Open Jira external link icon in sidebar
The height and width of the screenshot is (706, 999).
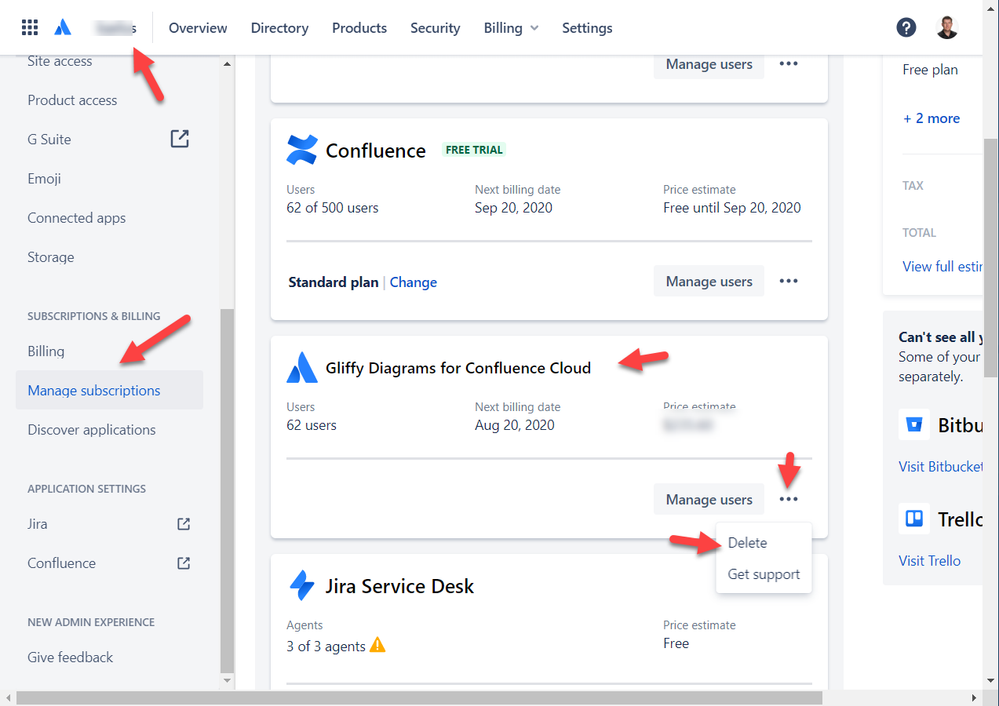point(183,524)
